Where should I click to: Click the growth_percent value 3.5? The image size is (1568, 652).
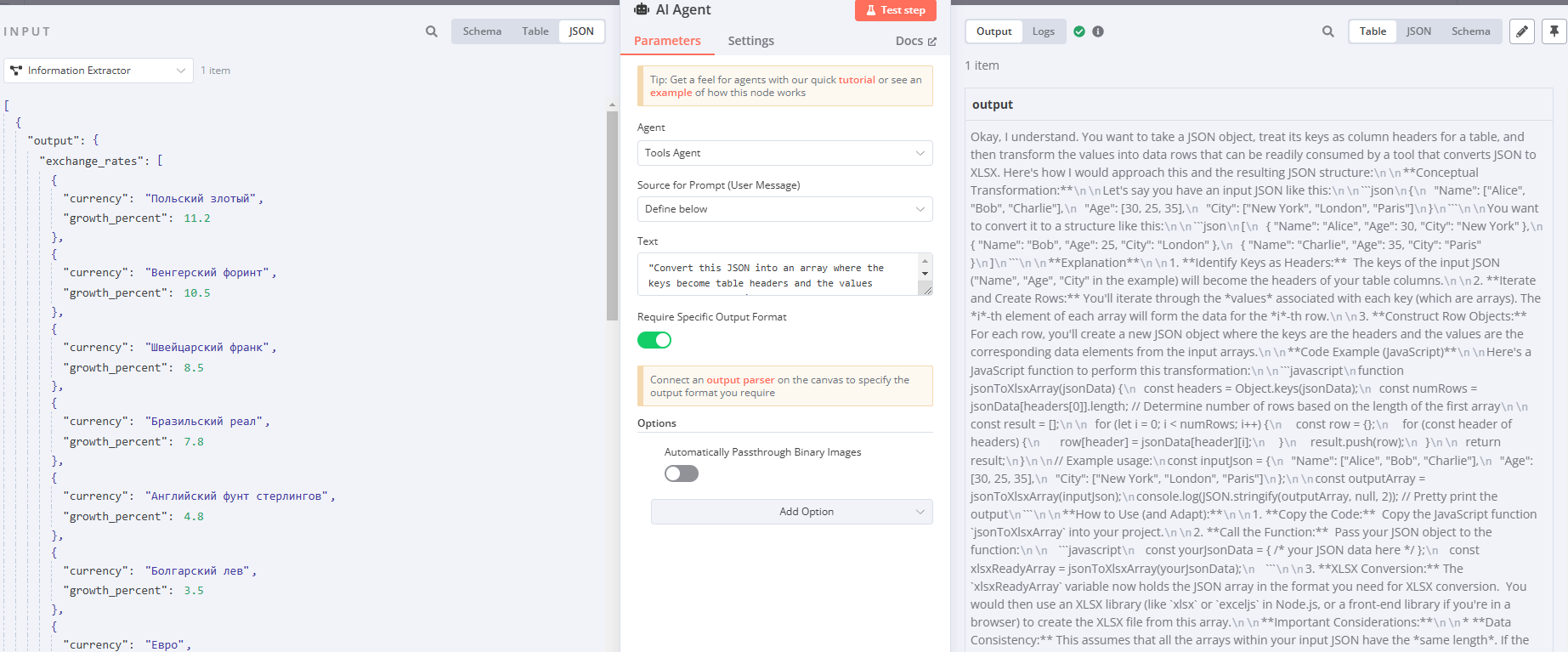click(x=194, y=591)
